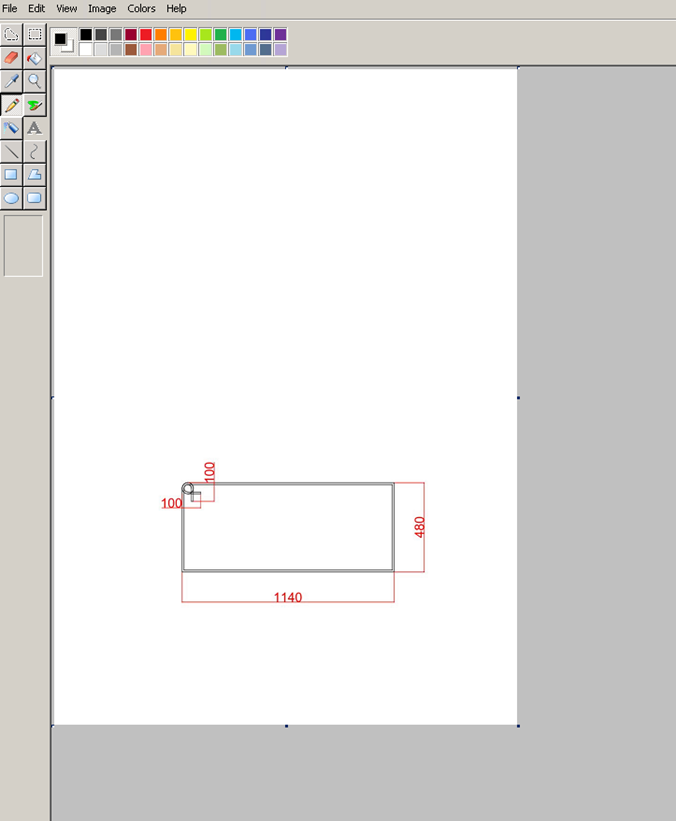This screenshot has width=676, height=821.
Task: Open the Image menu
Action: point(102,8)
